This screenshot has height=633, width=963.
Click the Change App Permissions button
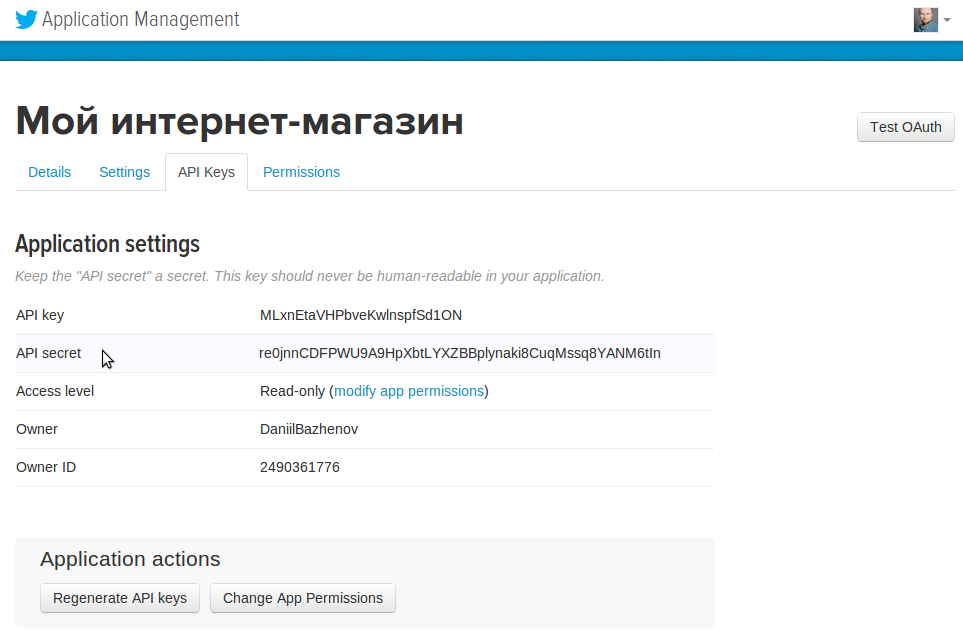pos(303,598)
